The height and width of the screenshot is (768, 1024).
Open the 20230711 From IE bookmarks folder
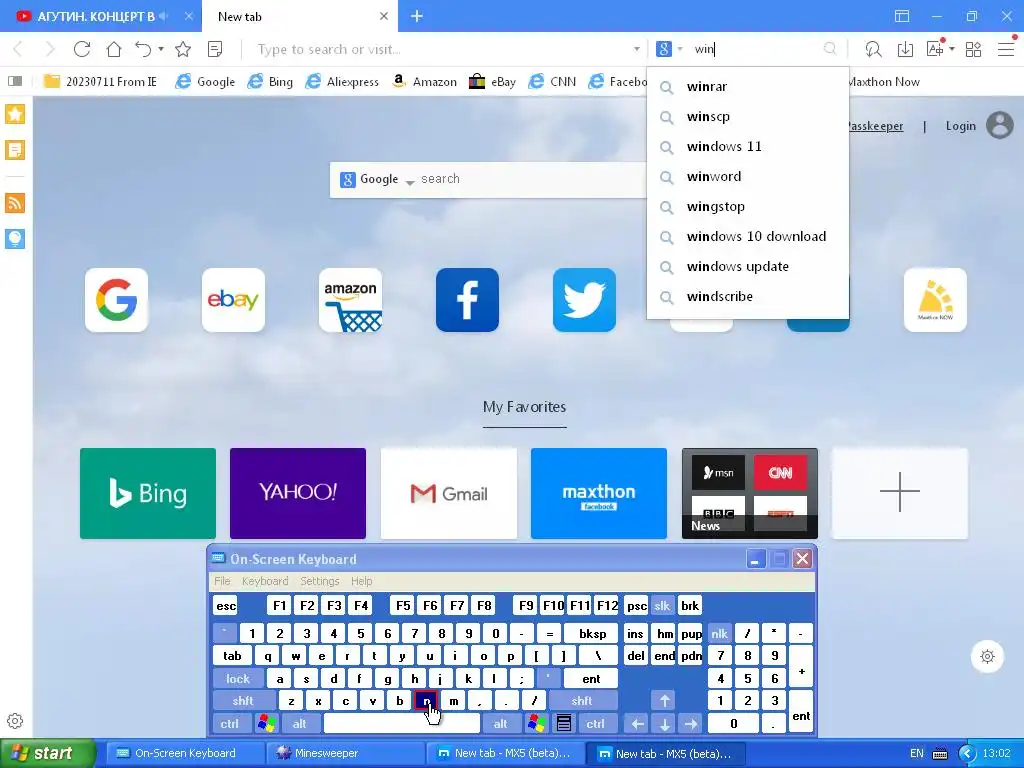click(x=100, y=81)
